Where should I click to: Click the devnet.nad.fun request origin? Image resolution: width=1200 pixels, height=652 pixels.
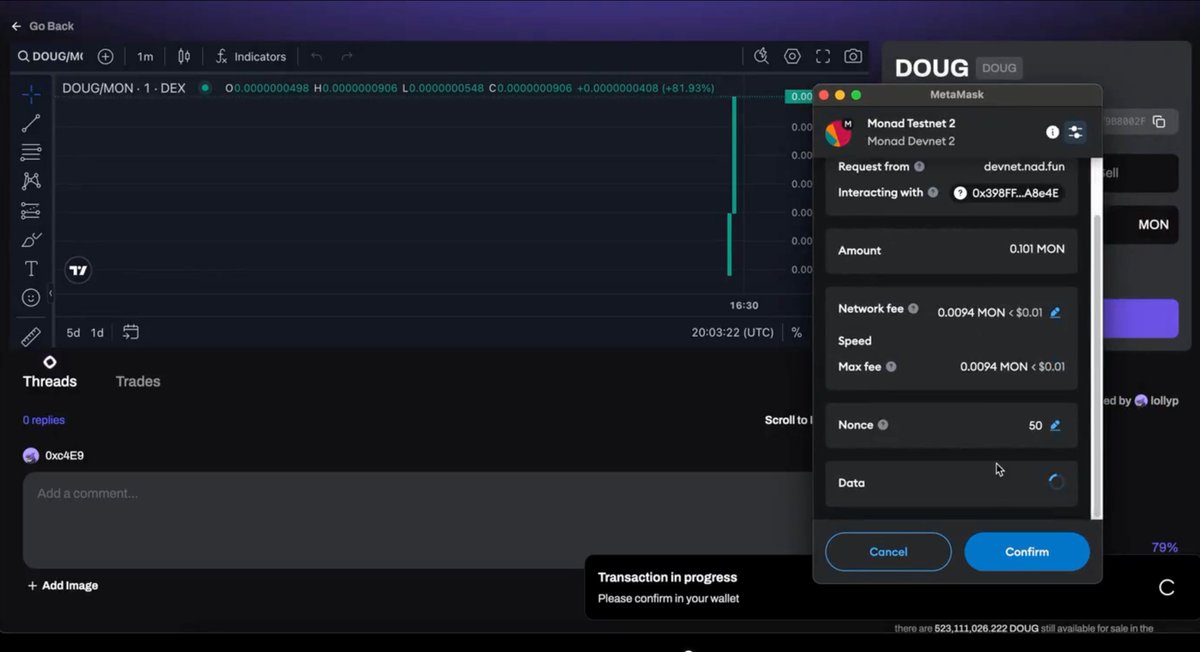click(1024, 167)
